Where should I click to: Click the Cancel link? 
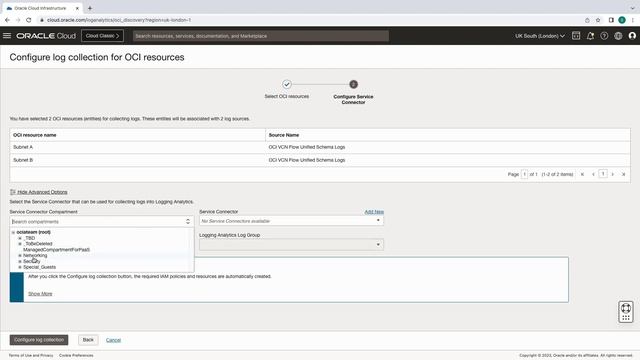pyautogui.click(x=113, y=340)
